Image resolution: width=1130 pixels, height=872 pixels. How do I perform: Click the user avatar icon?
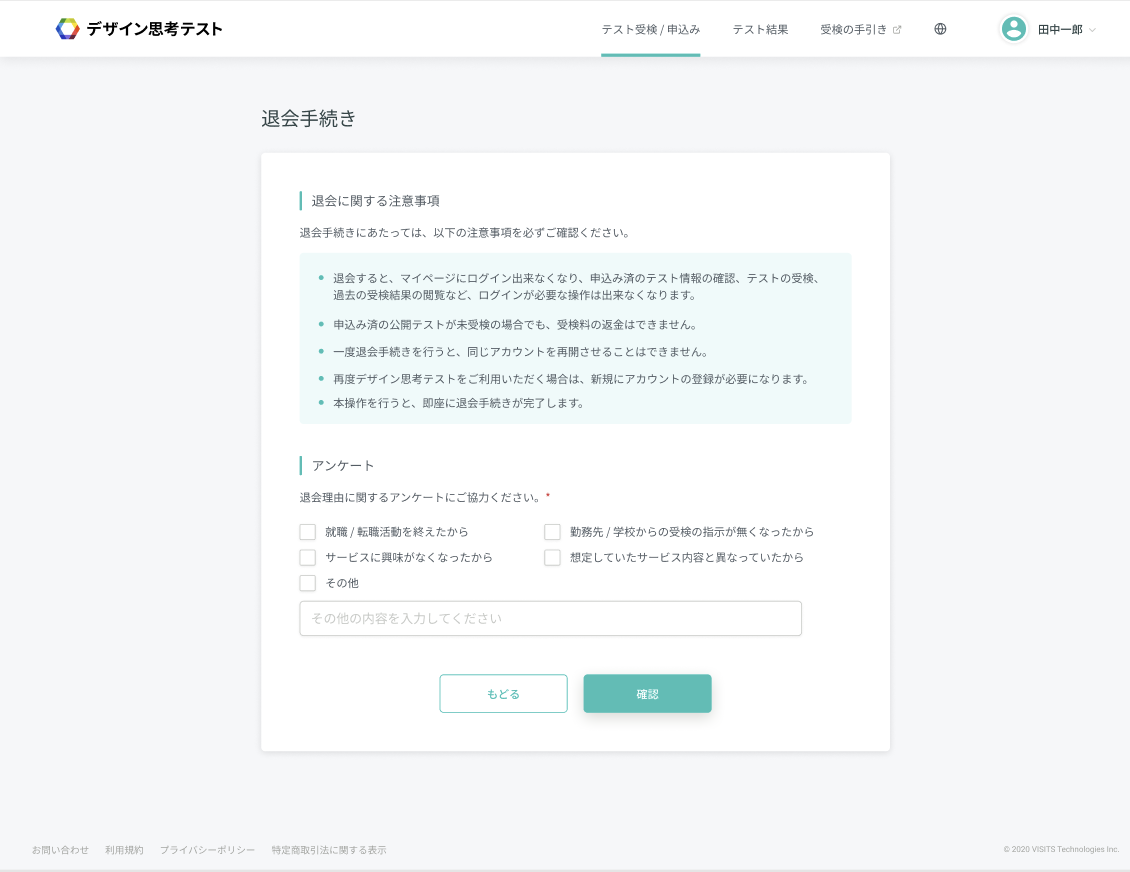(x=1014, y=29)
